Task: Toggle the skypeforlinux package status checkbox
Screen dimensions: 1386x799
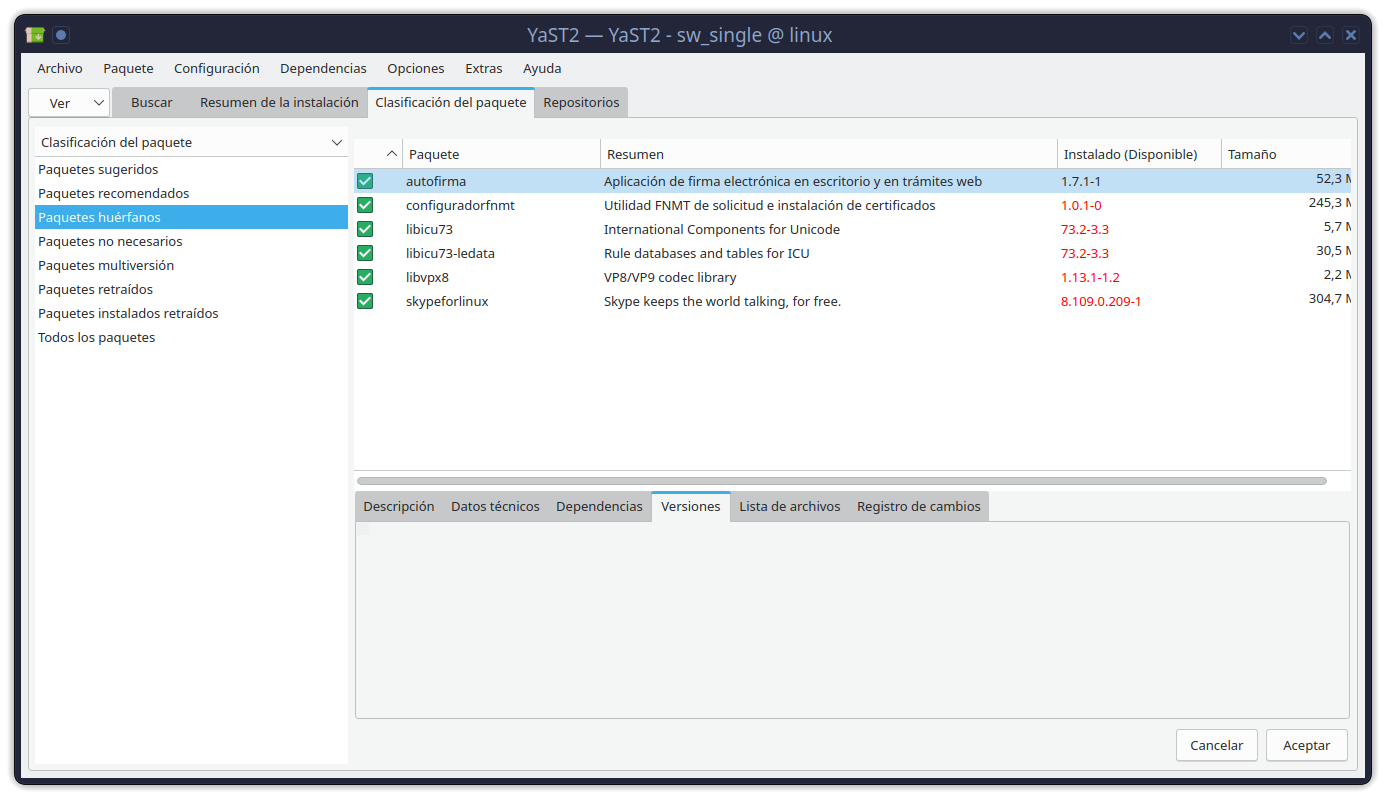Action: point(365,301)
